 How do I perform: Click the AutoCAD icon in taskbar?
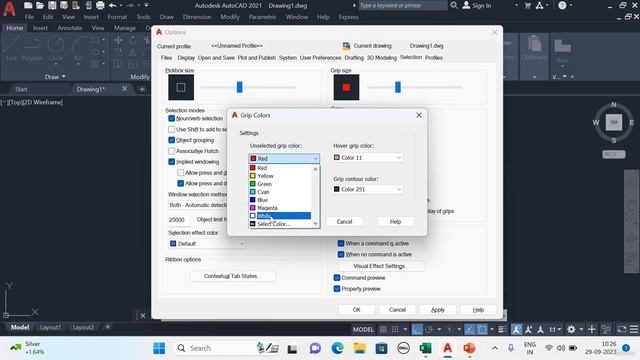[447, 348]
